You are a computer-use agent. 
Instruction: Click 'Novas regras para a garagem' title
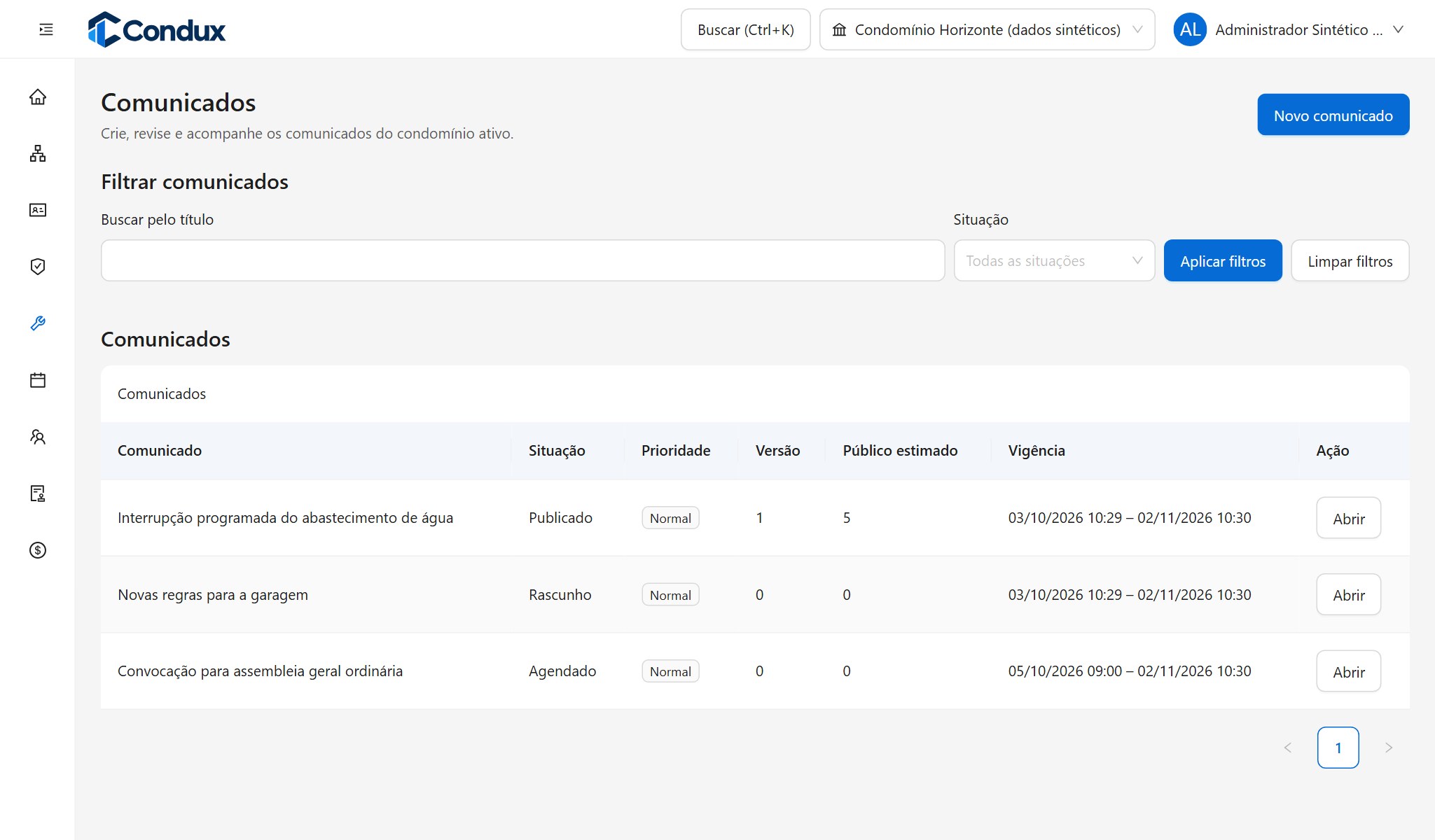(213, 595)
